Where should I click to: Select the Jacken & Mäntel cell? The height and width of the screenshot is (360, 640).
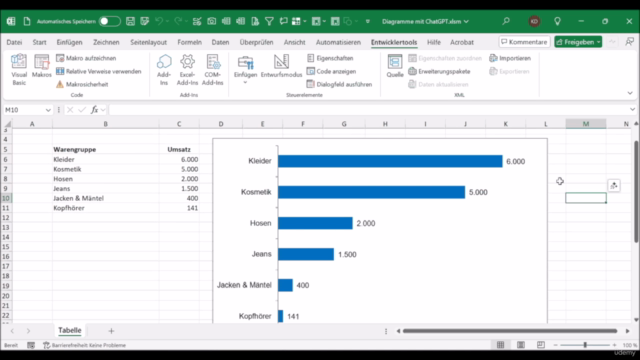(106, 198)
